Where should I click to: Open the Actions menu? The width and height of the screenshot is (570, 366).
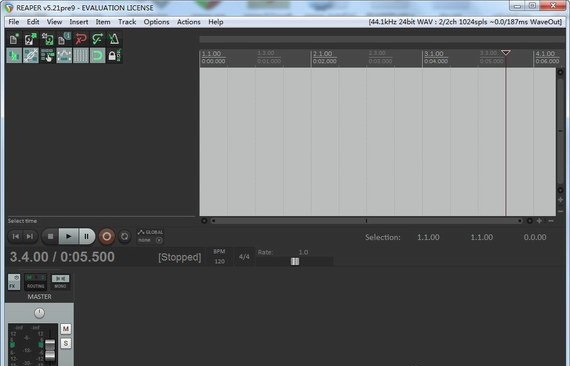pyautogui.click(x=188, y=22)
